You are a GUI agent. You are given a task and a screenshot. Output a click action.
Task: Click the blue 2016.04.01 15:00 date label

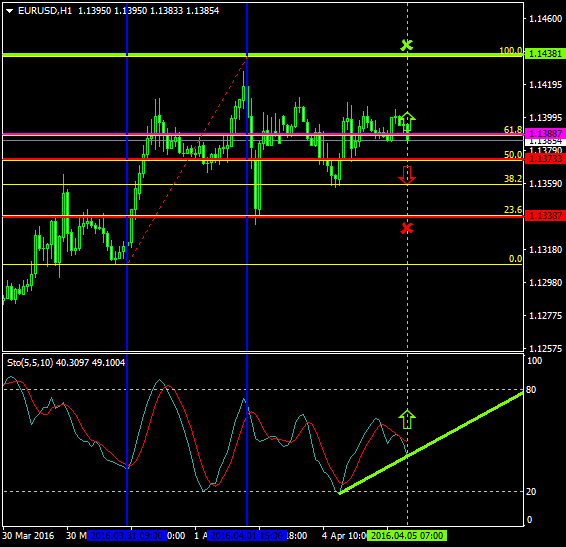point(247,535)
